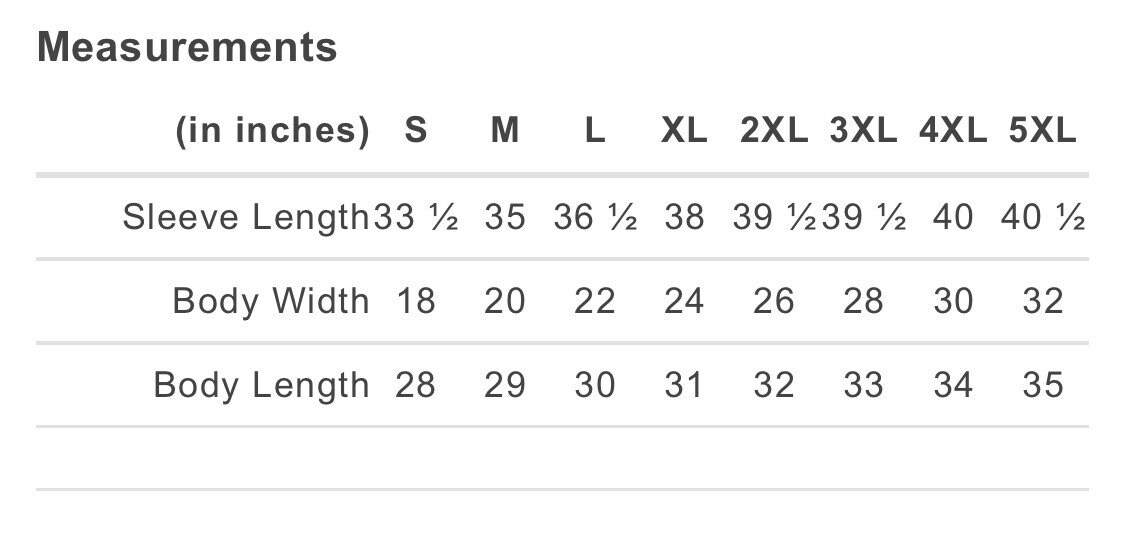The width and height of the screenshot is (1125, 535).
Task: Select the 5XL size column header
Action: point(1042,131)
